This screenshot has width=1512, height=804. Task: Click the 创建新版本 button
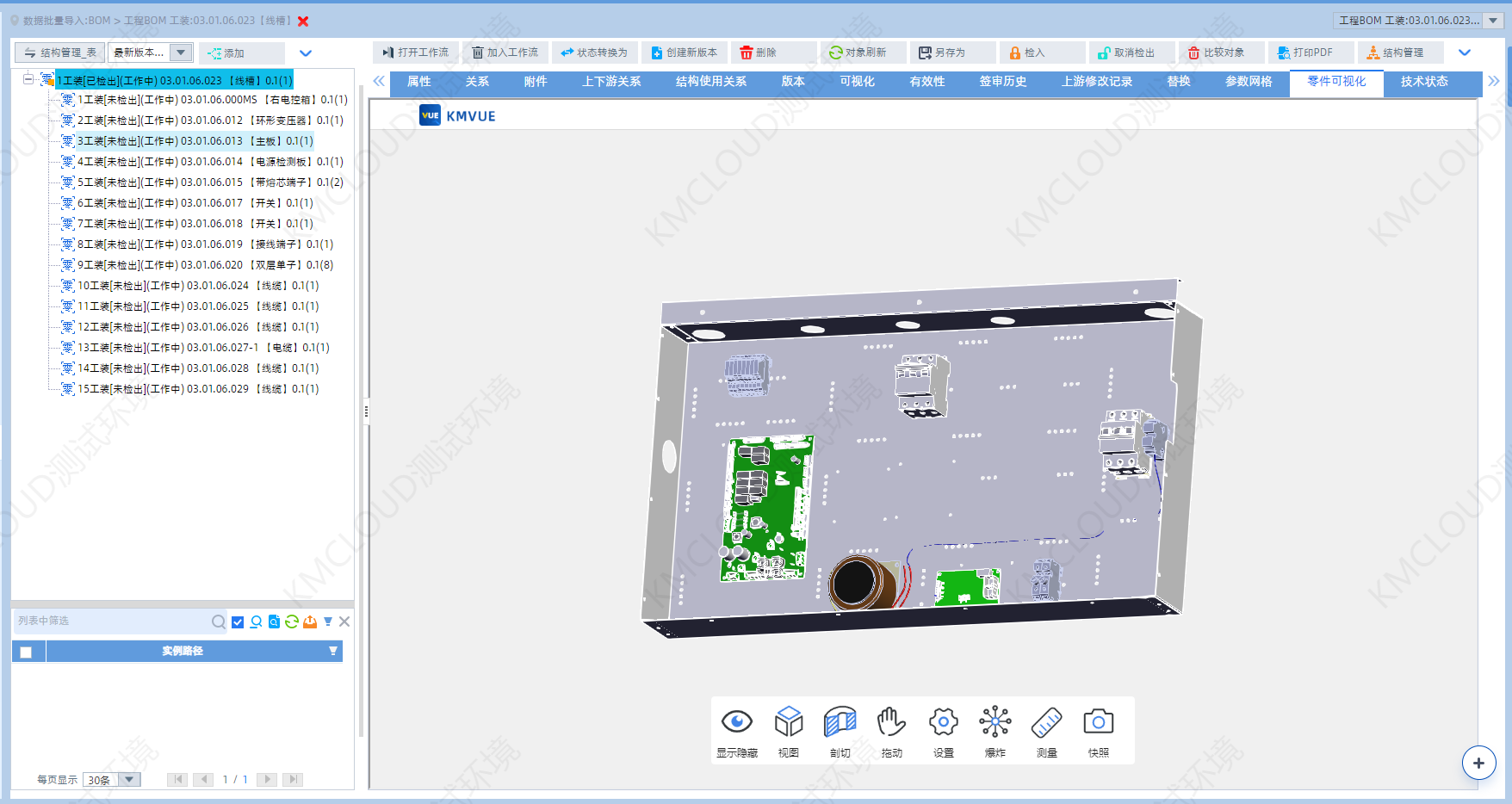685,53
